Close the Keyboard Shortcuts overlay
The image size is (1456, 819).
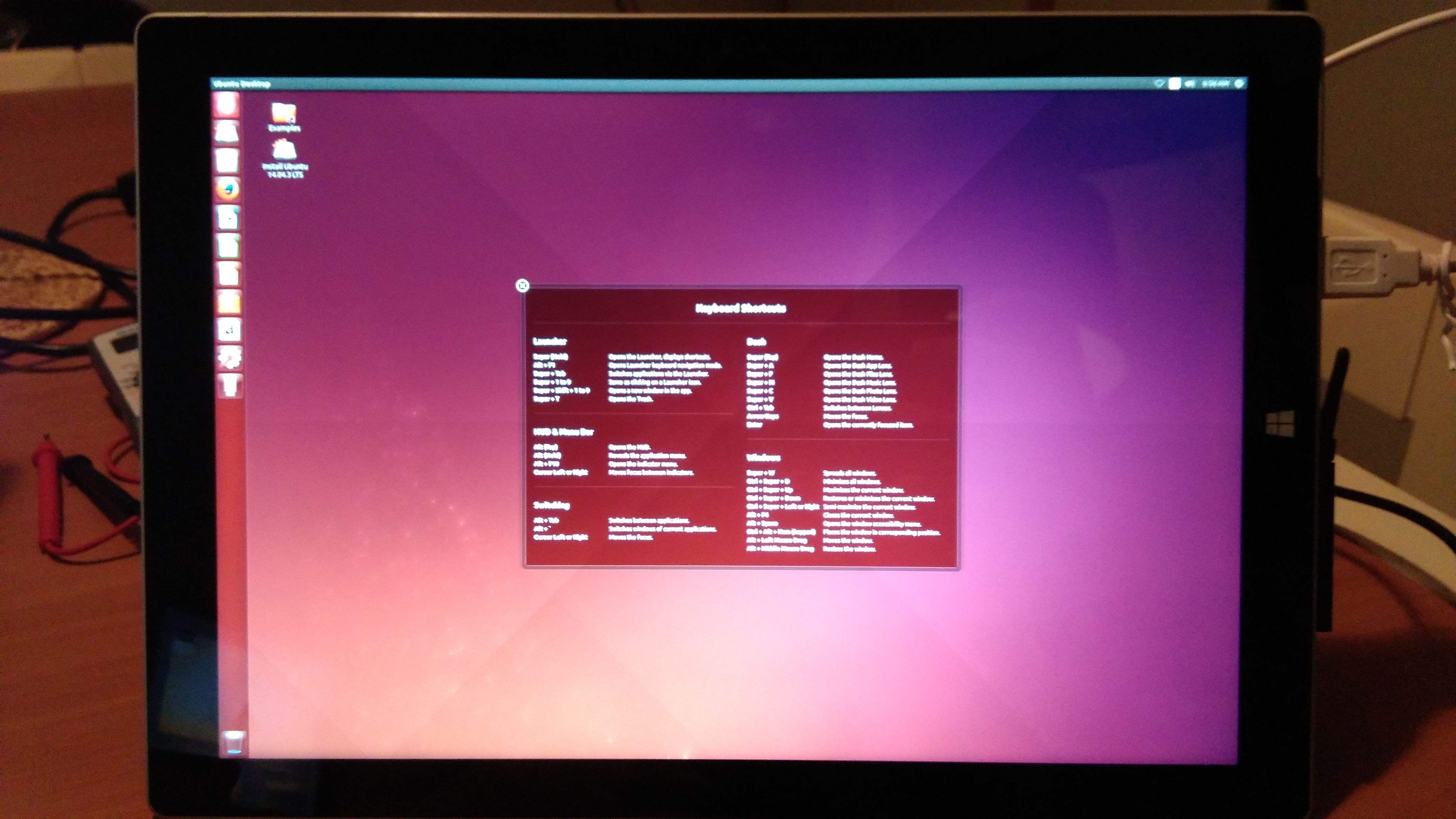point(522,286)
